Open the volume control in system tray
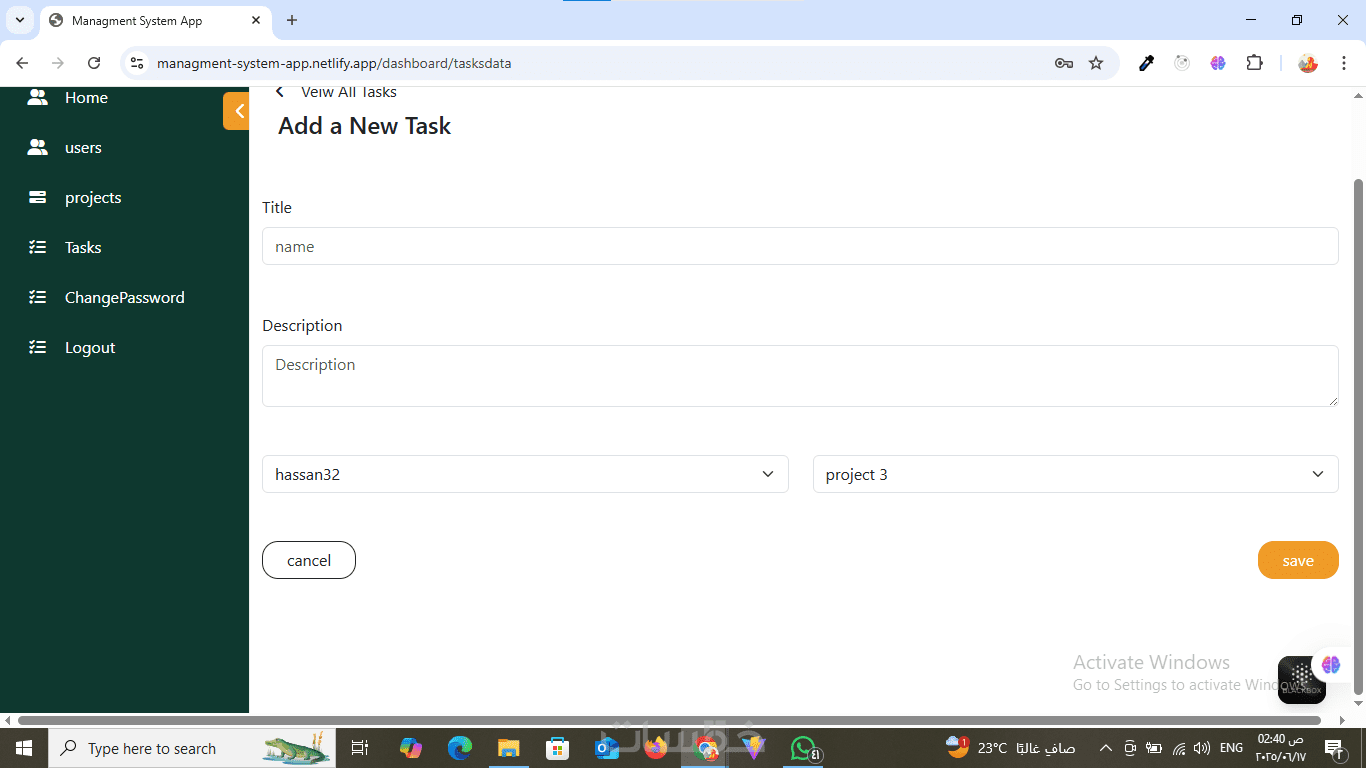Image resolution: width=1366 pixels, height=768 pixels. pyautogui.click(x=1201, y=748)
